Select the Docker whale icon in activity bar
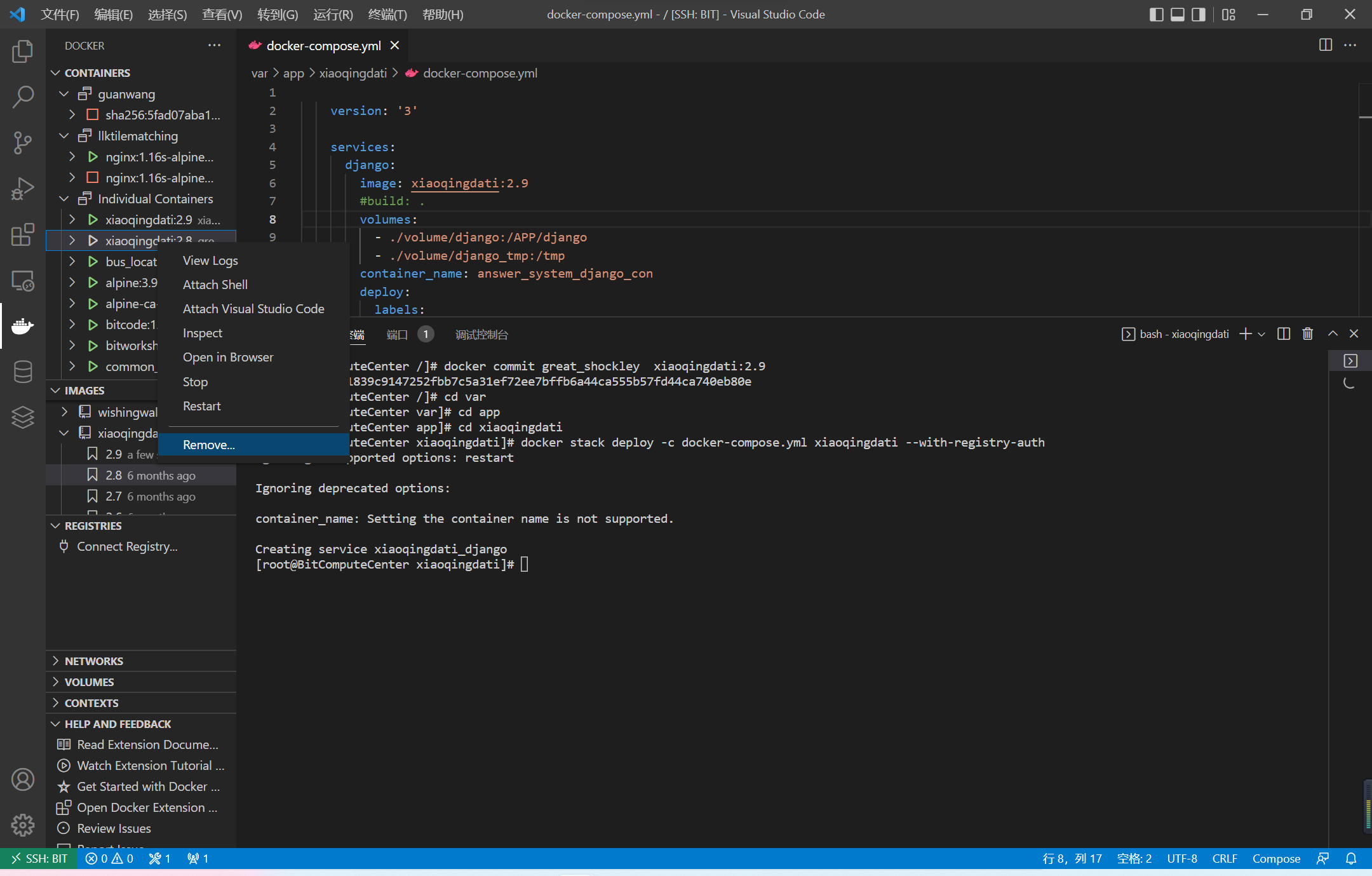The width and height of the screenshot is (1372, 876). point(23,326)
